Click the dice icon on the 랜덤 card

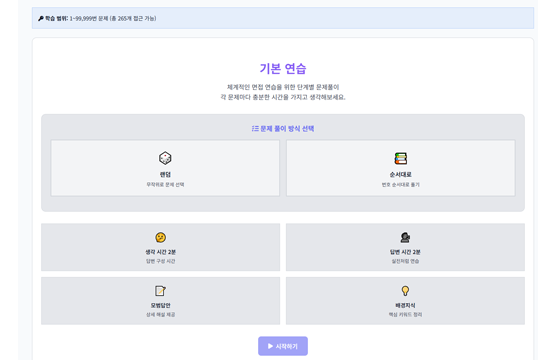(165, 158)
